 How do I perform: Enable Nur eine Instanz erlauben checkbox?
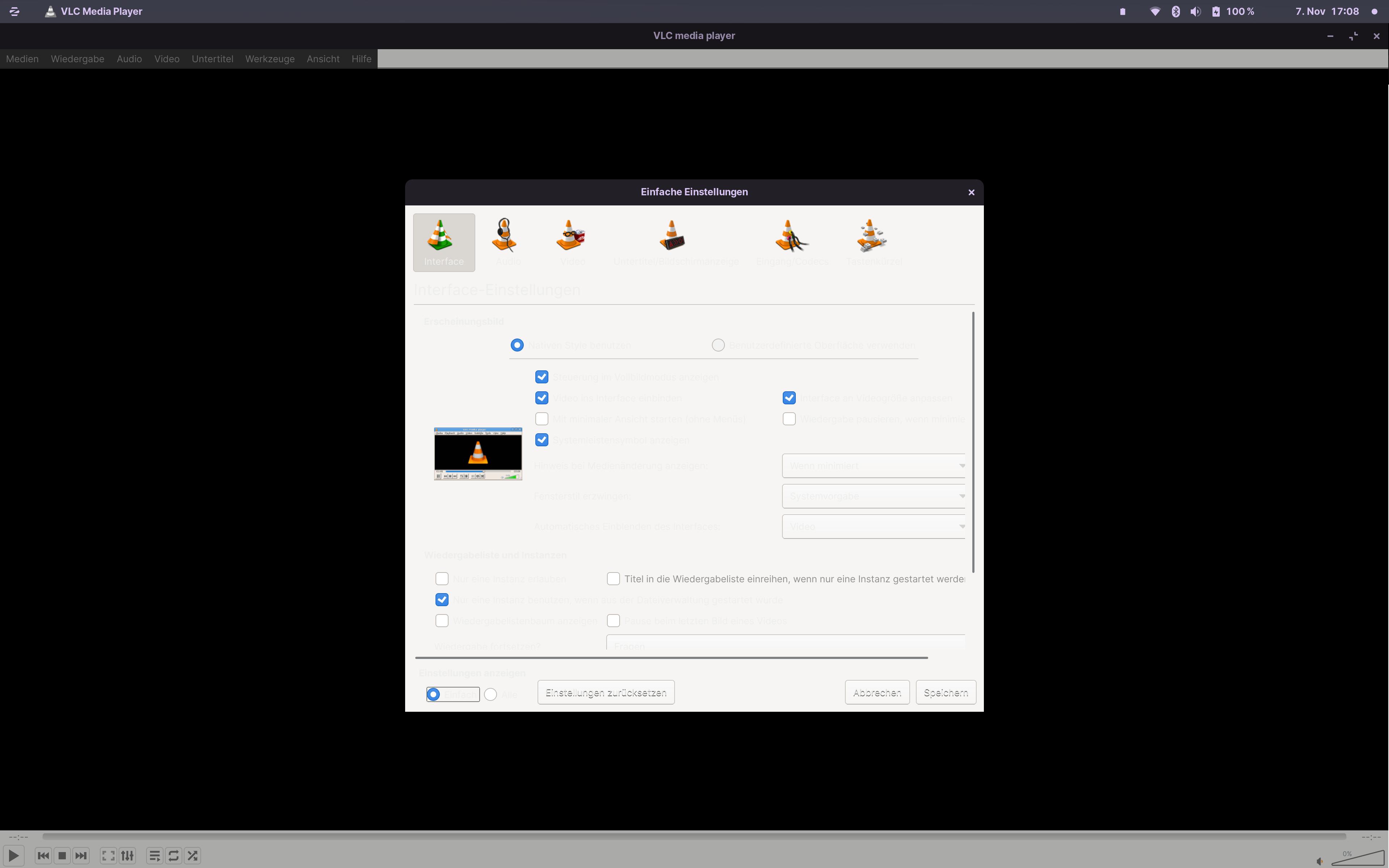tap(442, 579)
